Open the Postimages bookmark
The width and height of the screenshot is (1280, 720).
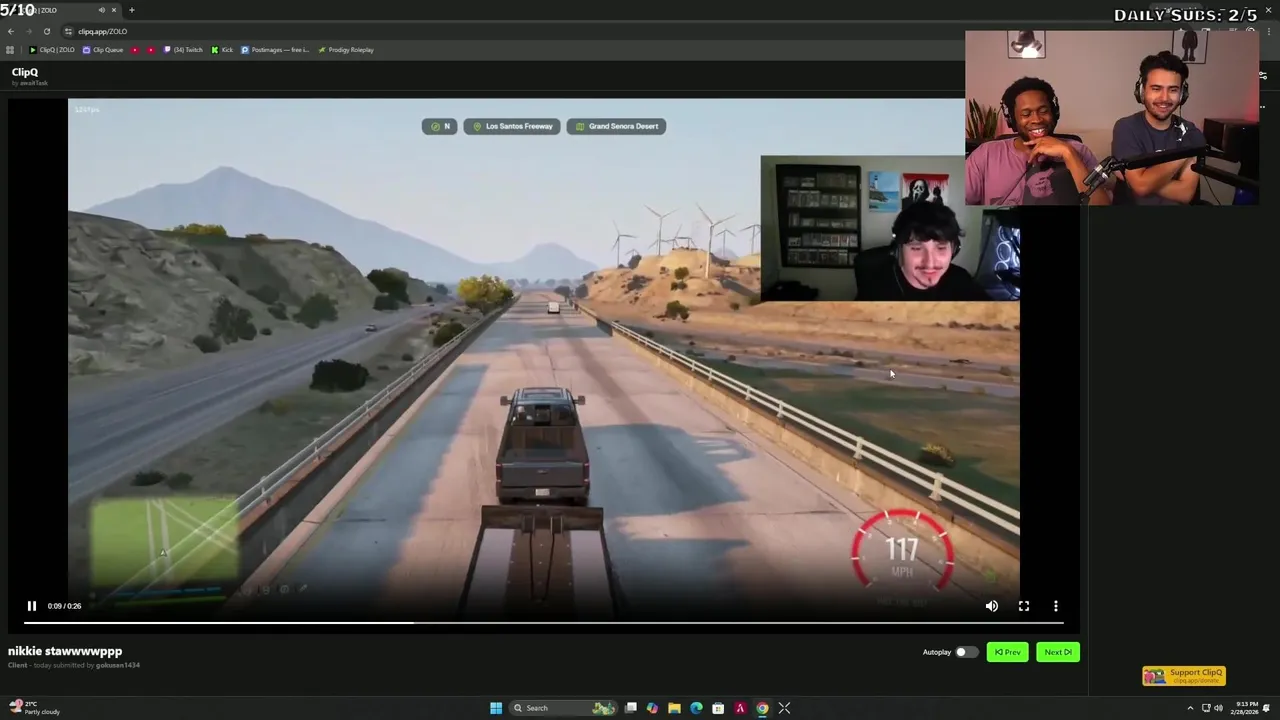tap(275, 50)
